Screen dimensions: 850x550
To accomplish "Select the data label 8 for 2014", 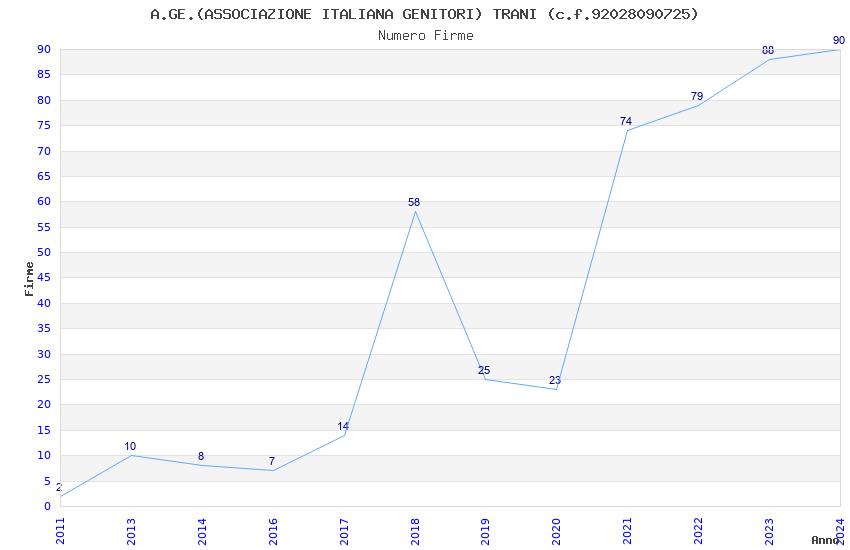I will coord(201,456).
